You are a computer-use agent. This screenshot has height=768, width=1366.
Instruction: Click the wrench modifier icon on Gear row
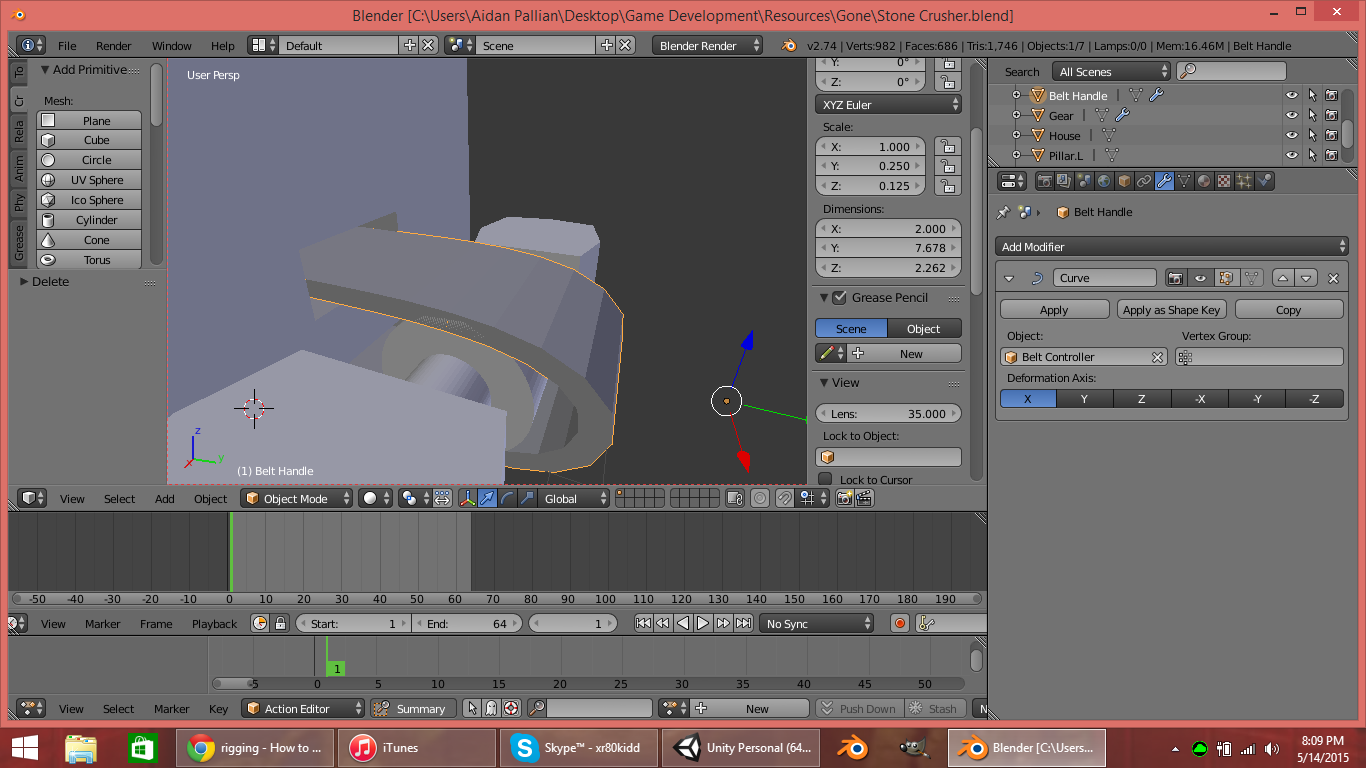(x=1123, y=116)
